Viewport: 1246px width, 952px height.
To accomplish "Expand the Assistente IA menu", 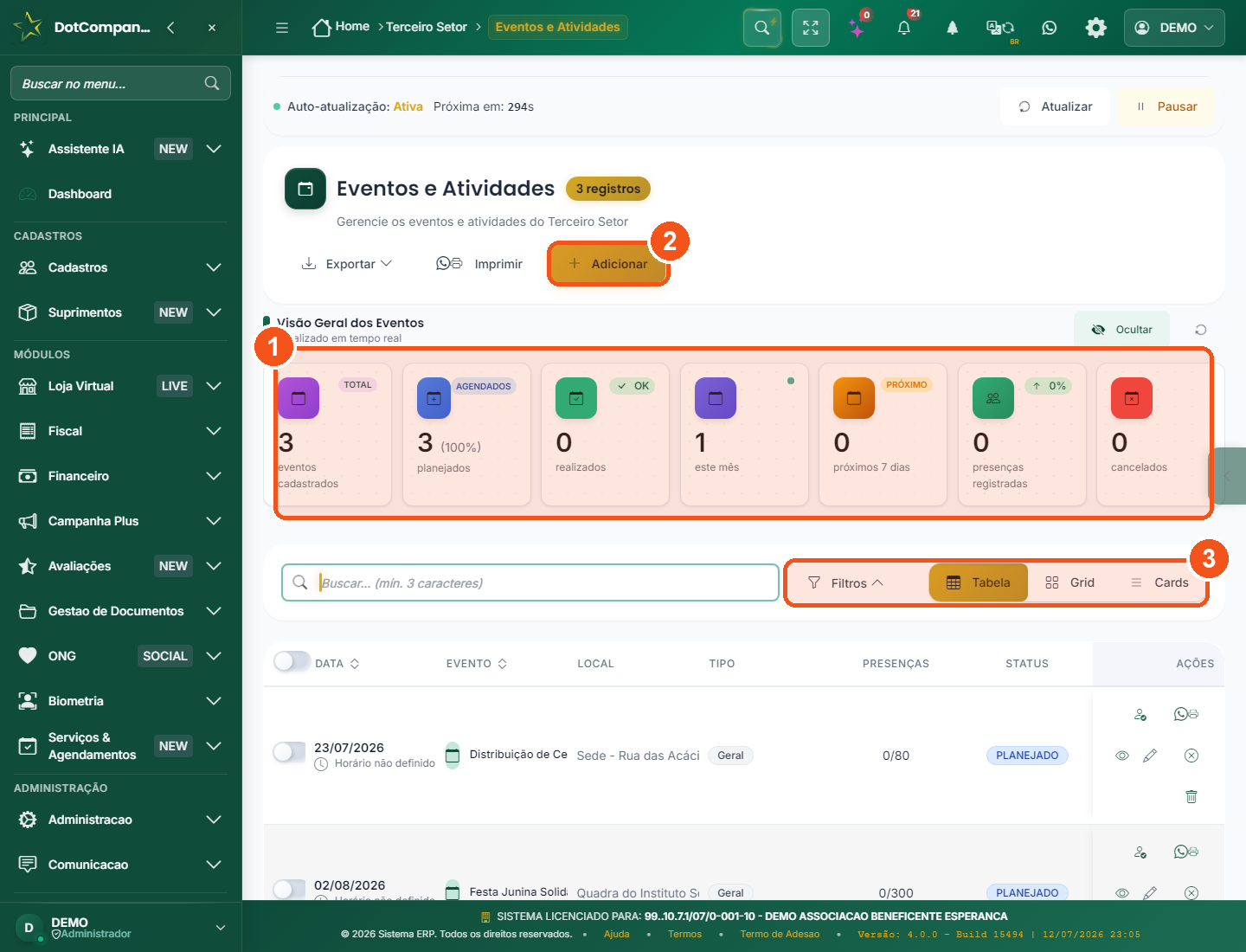I will [x=120, y=149].
